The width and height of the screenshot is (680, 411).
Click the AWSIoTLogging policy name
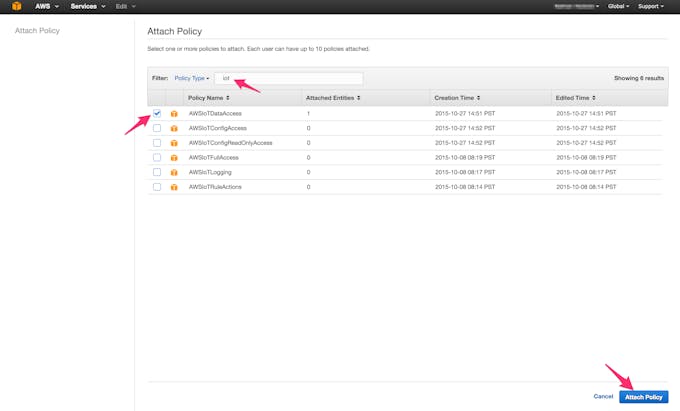coord(210,173)
